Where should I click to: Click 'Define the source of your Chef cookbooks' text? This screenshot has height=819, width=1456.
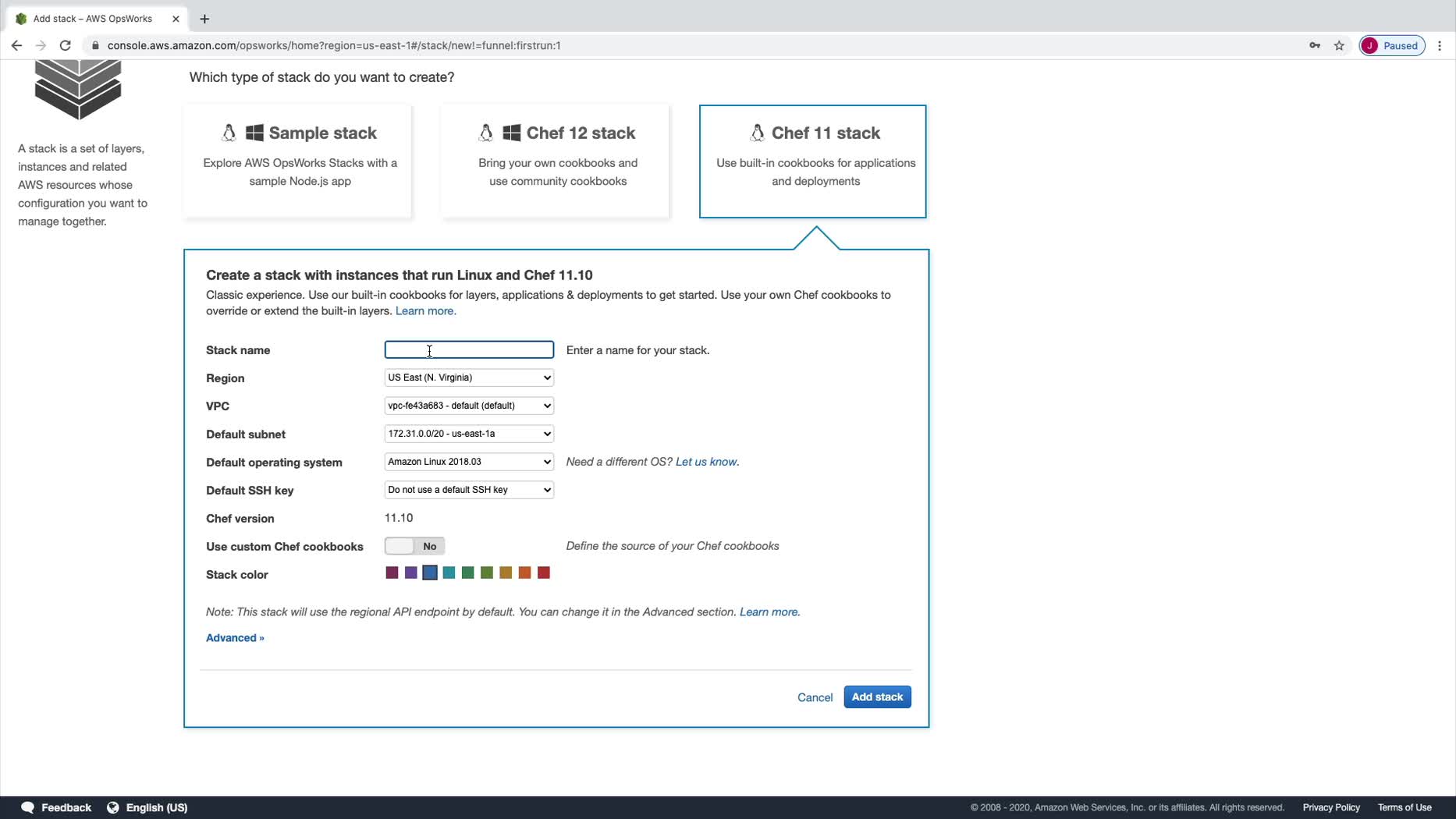673,546
